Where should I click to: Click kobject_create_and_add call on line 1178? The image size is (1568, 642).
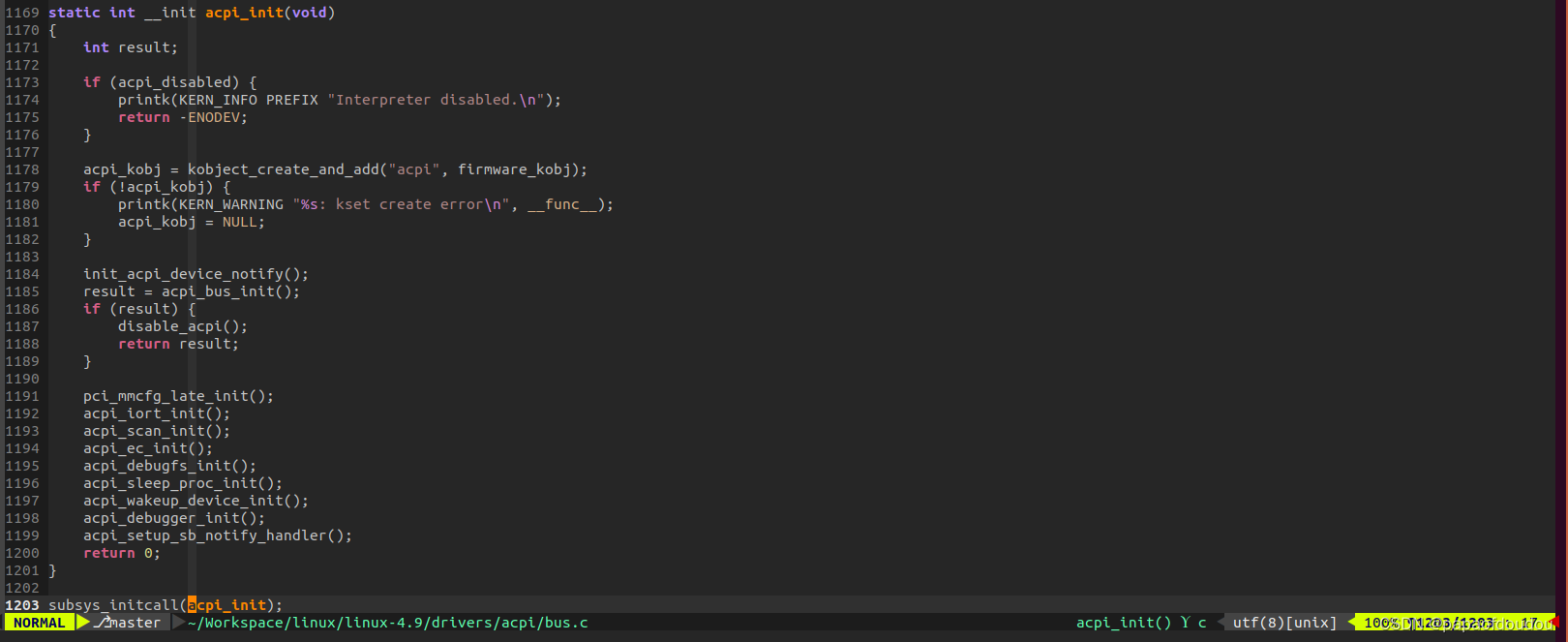click(284, 169)
